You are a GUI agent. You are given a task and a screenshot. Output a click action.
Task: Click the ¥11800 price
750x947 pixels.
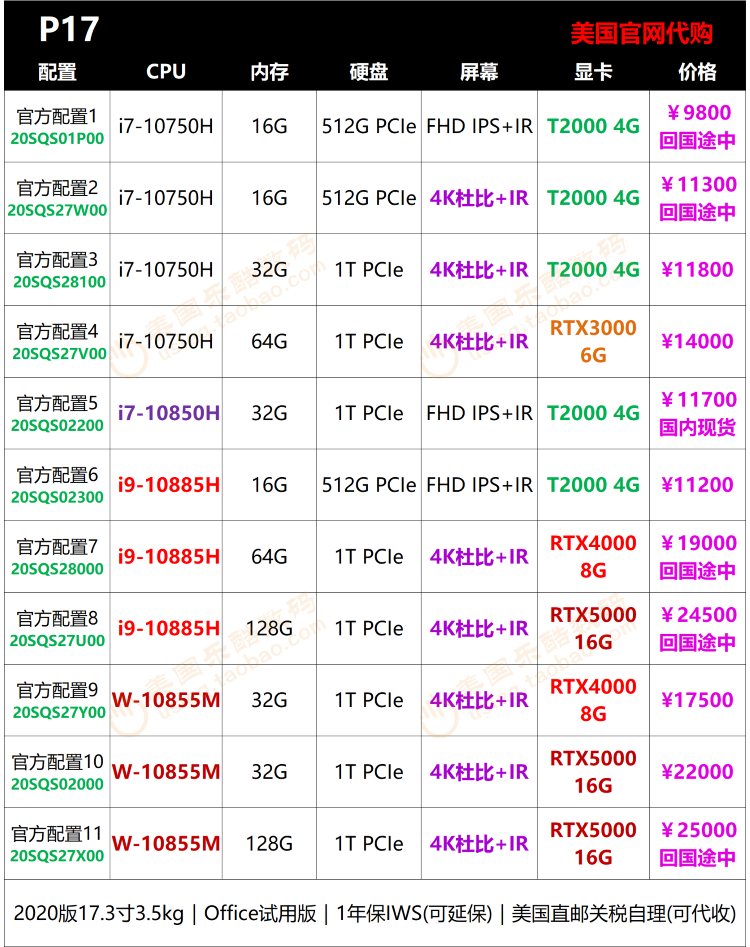click(x=697, y=269)
